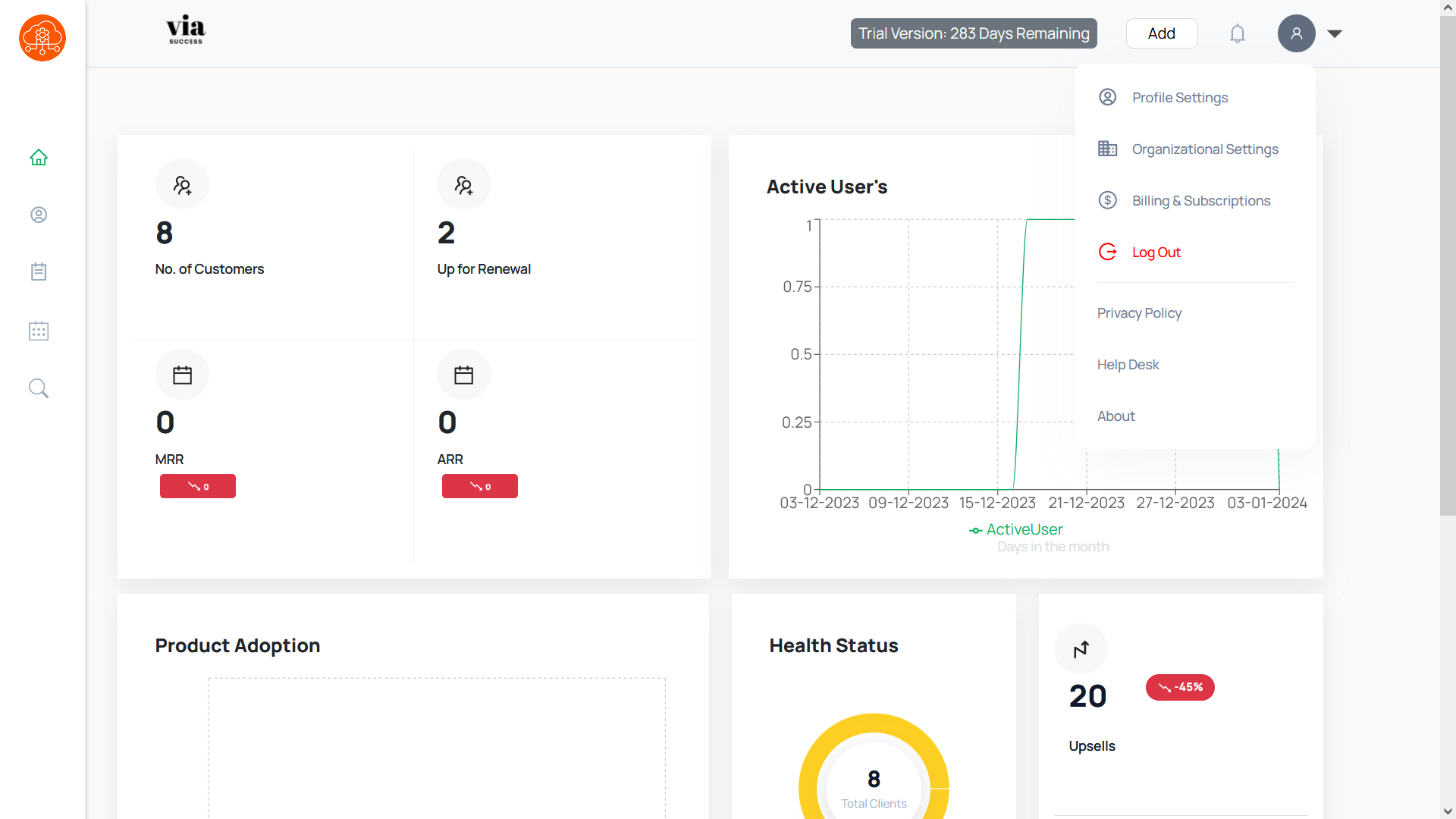
Task: Open the notifications bell icon
Action: pyautogui.click(x=1237, y=33)
